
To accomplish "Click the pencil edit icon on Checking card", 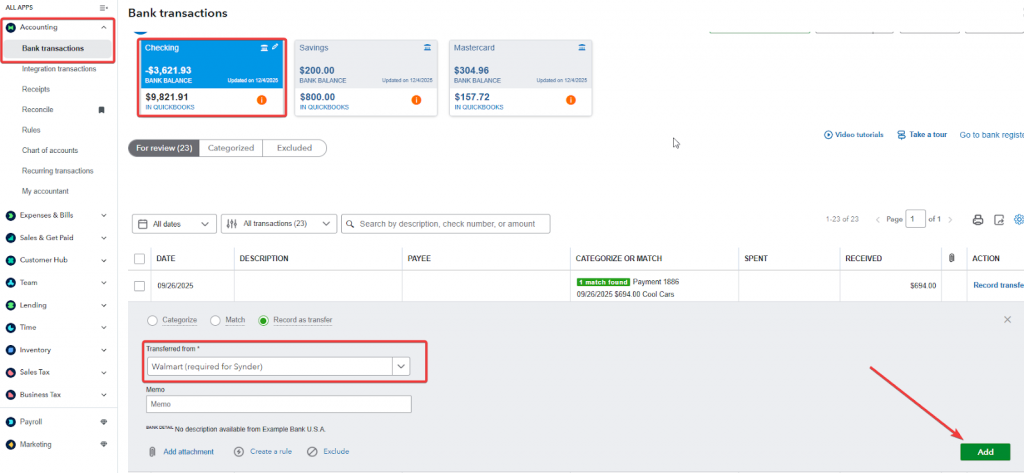I will [x=276, y=47].
